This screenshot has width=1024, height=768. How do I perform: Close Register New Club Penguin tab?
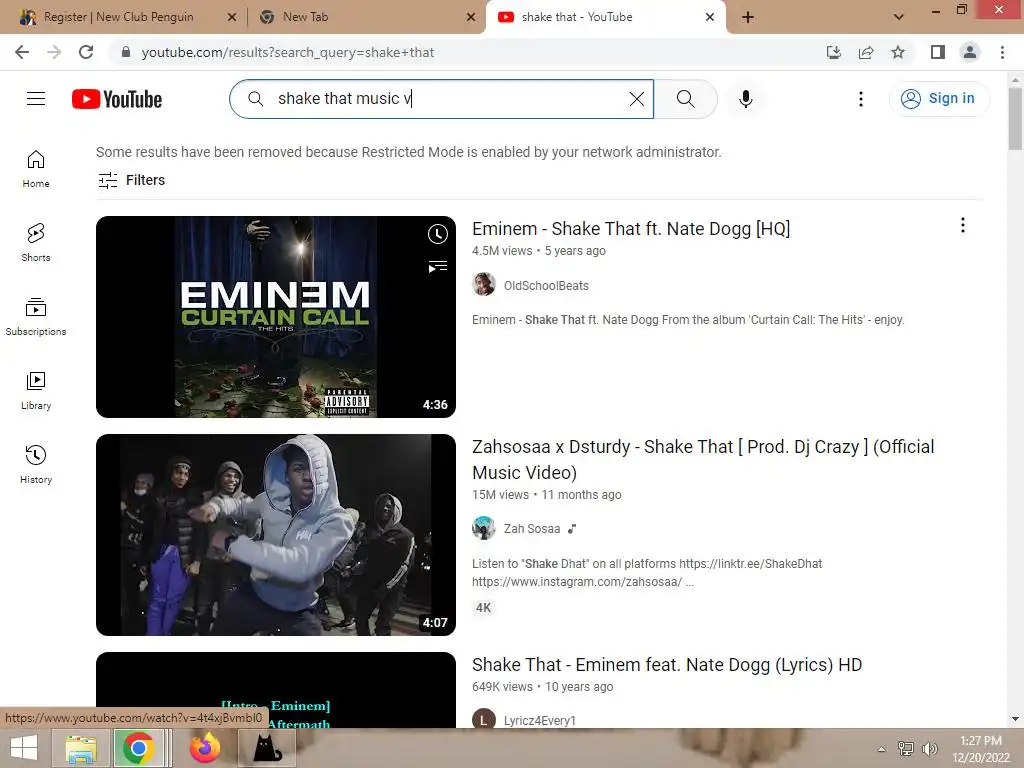pos(232,17)
